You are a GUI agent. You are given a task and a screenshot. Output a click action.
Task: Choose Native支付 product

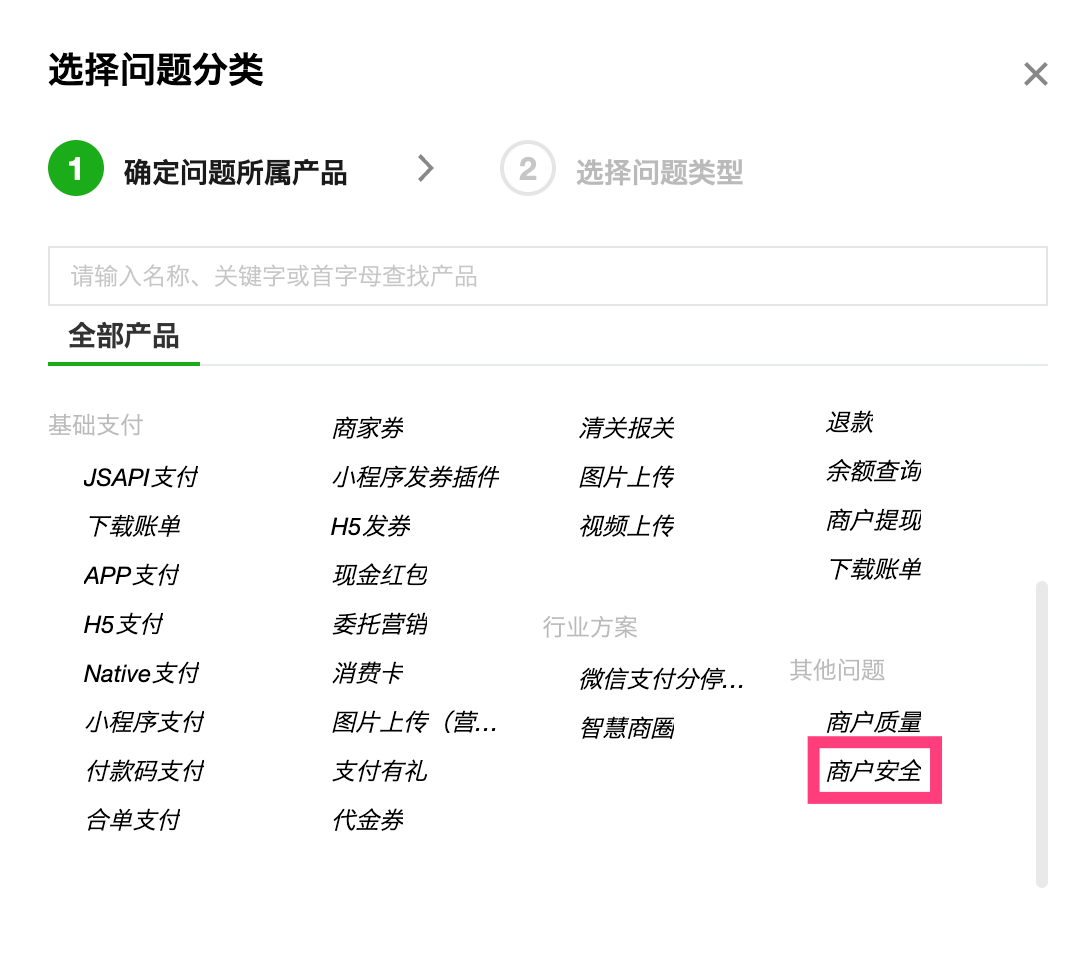142,674
